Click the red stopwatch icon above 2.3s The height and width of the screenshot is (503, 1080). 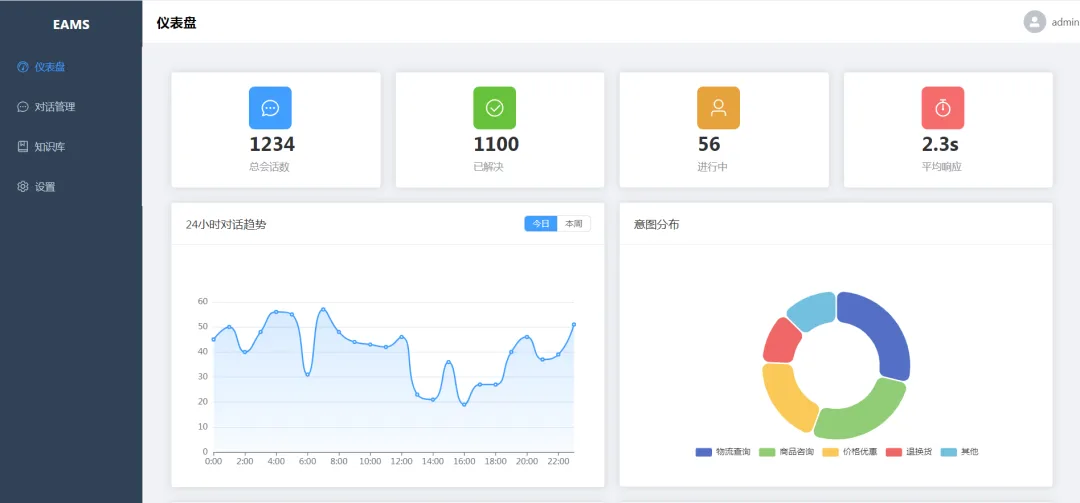tap(943, 107)
